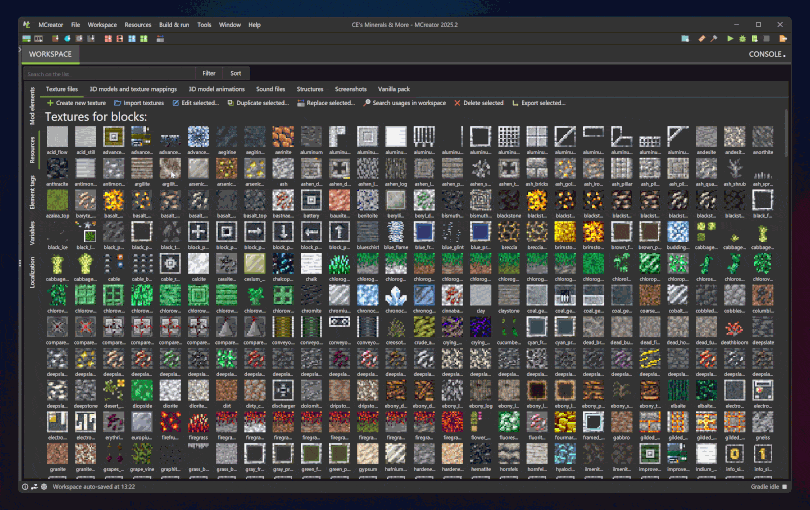Click the sync arrows icon in status bar
The width and height of the screenshot is (810, 510).
click(x=34, y=487)
